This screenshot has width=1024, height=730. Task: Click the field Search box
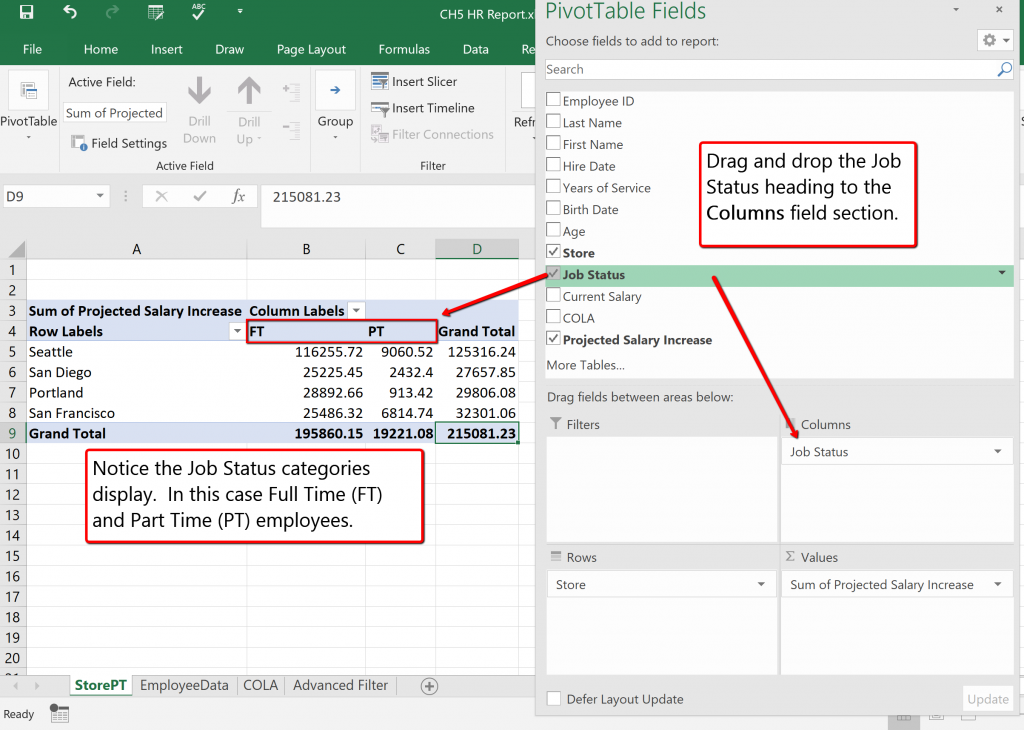click(770, 69)
